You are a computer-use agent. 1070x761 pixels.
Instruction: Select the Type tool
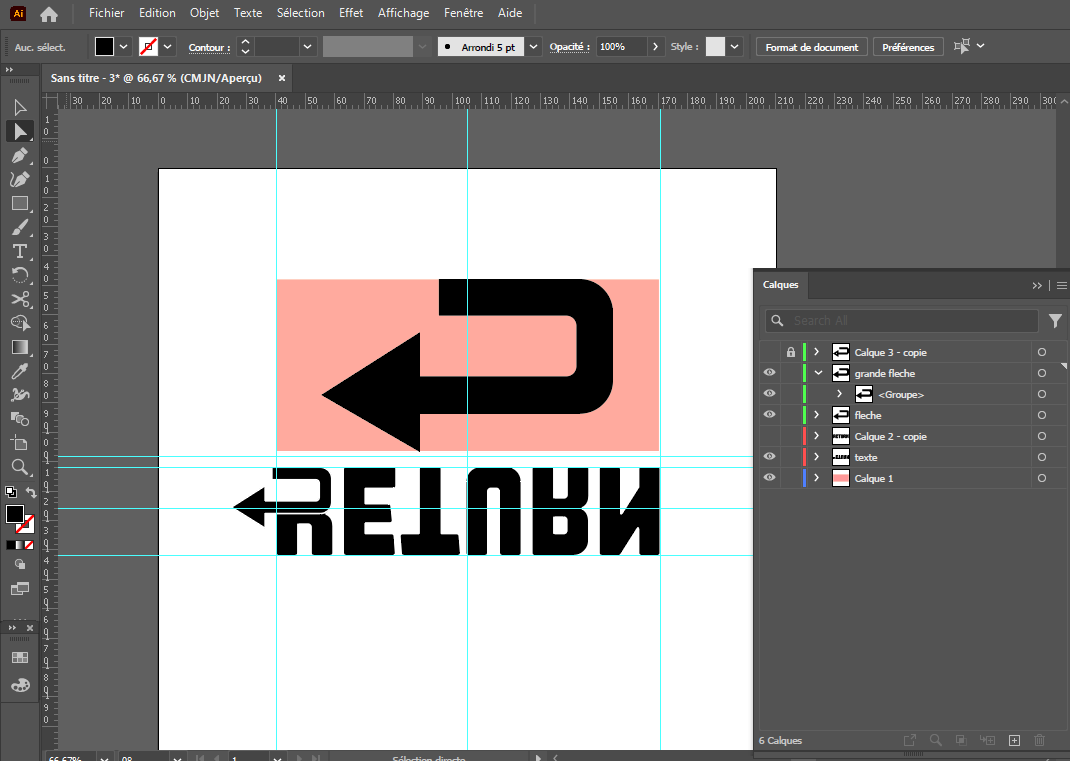20,251
